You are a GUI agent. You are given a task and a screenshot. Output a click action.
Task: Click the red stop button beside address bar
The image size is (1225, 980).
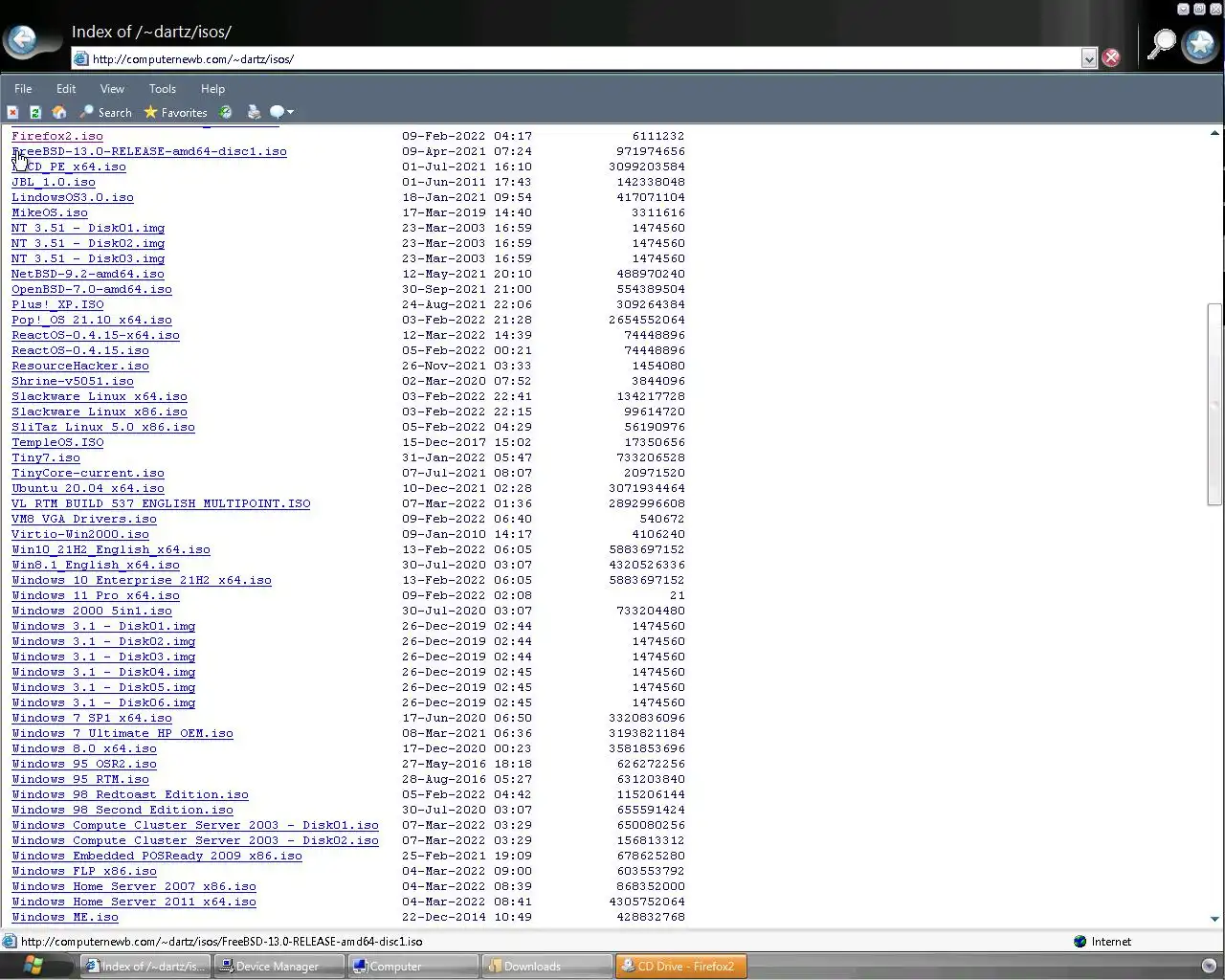1111,58
